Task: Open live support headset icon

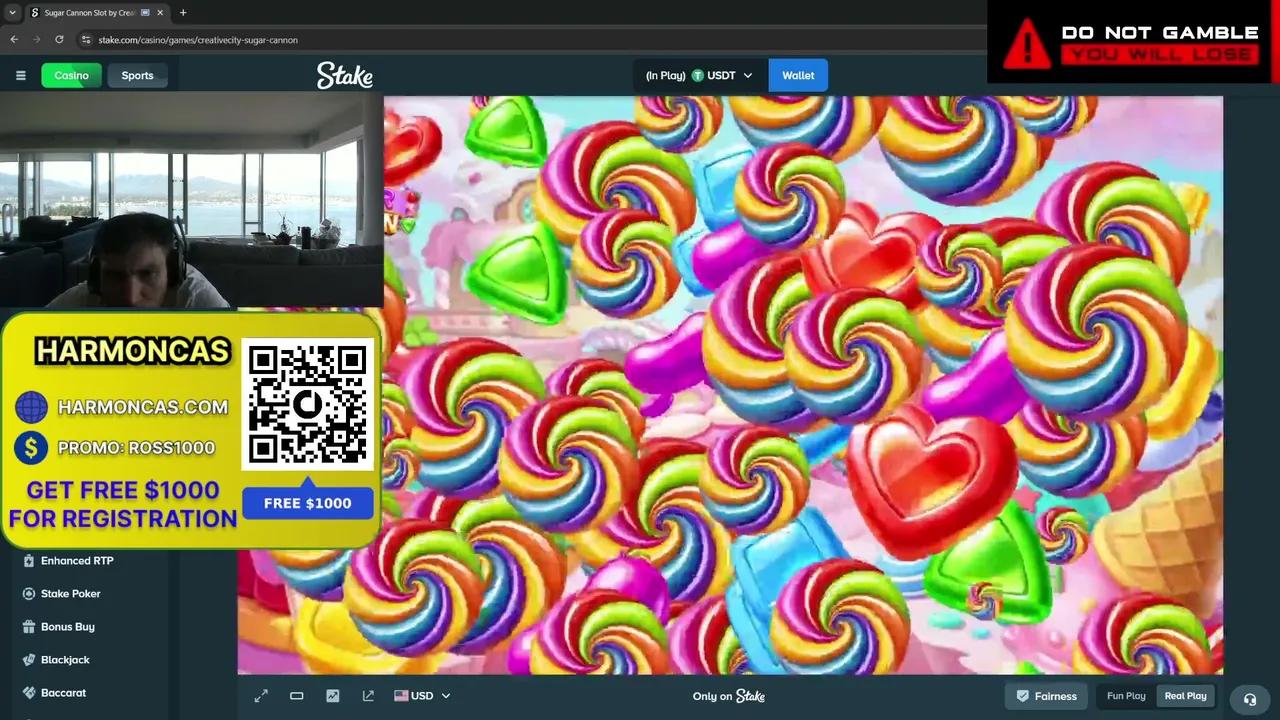Action: [1249, 699]
